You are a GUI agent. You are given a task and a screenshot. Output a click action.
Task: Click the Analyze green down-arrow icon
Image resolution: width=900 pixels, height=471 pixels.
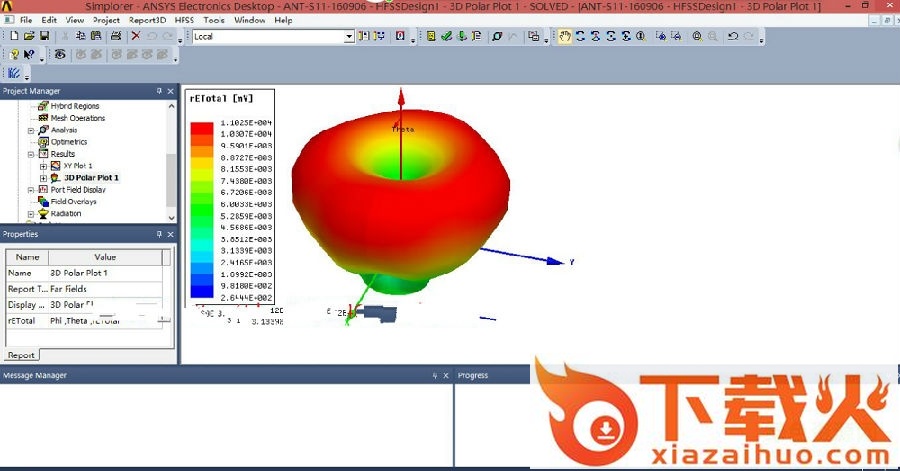tap(461, 36)
